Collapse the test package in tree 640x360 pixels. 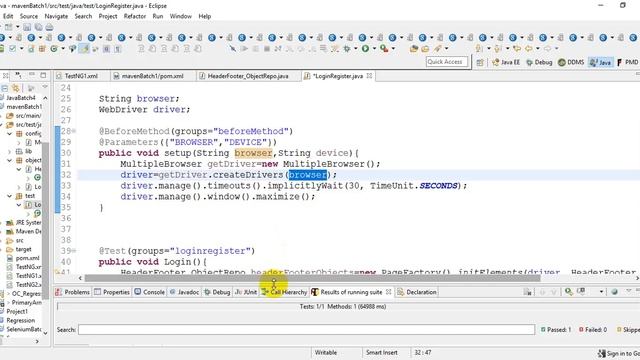coord(9,196)
